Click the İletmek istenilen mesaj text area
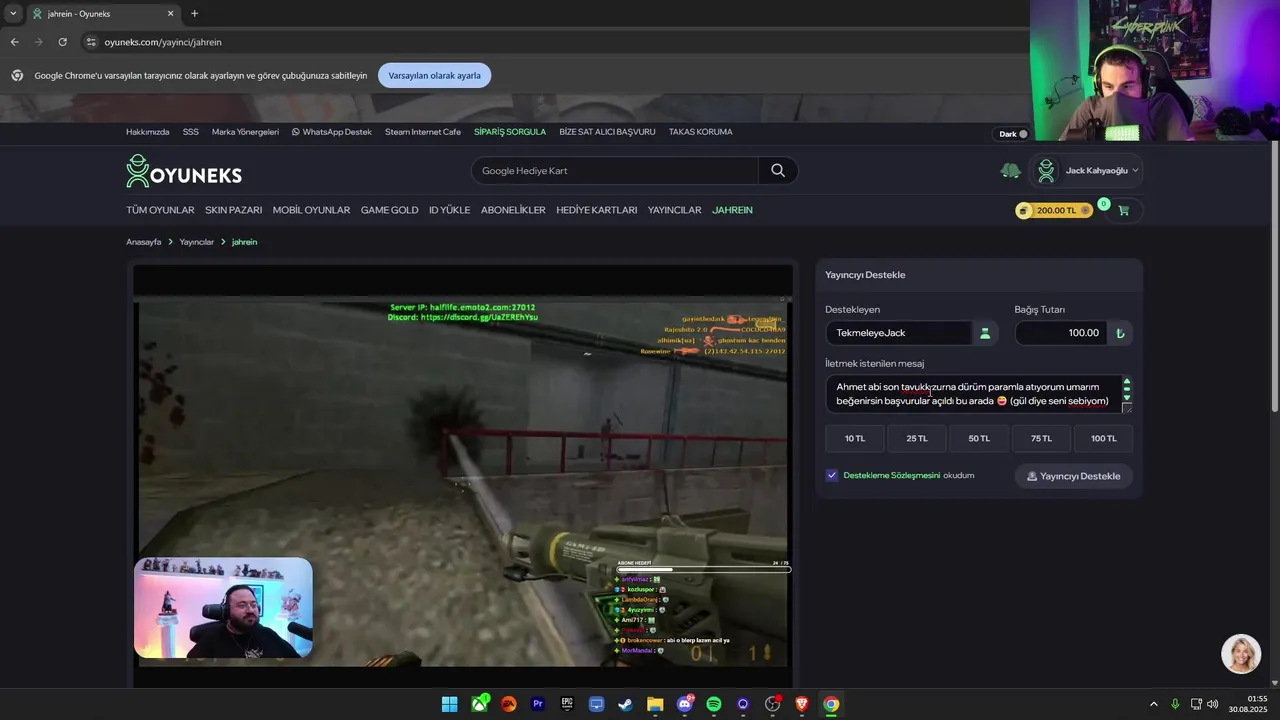 pyautogui.click(x=979, y=394)
